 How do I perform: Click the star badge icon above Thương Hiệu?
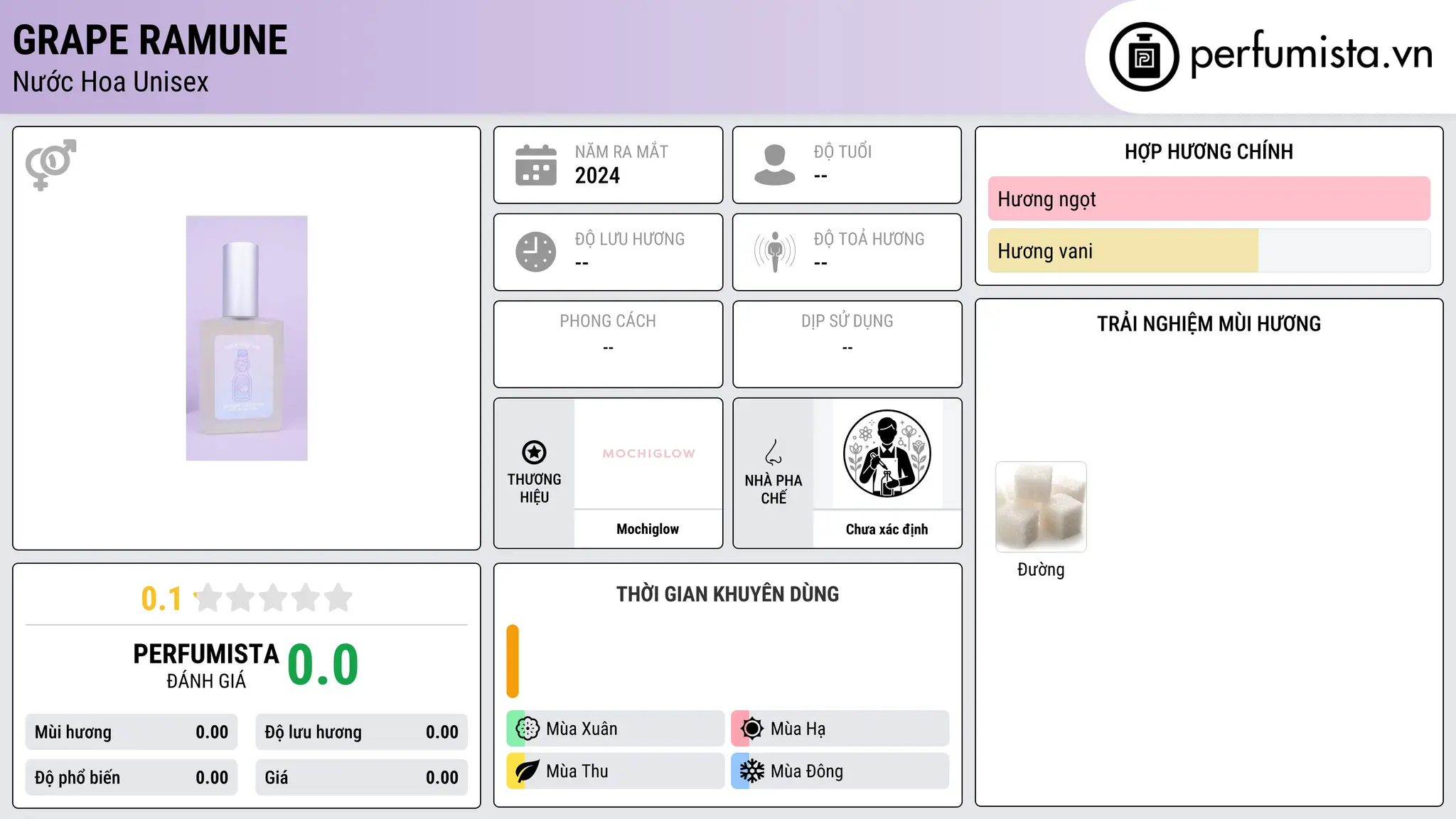534,452
